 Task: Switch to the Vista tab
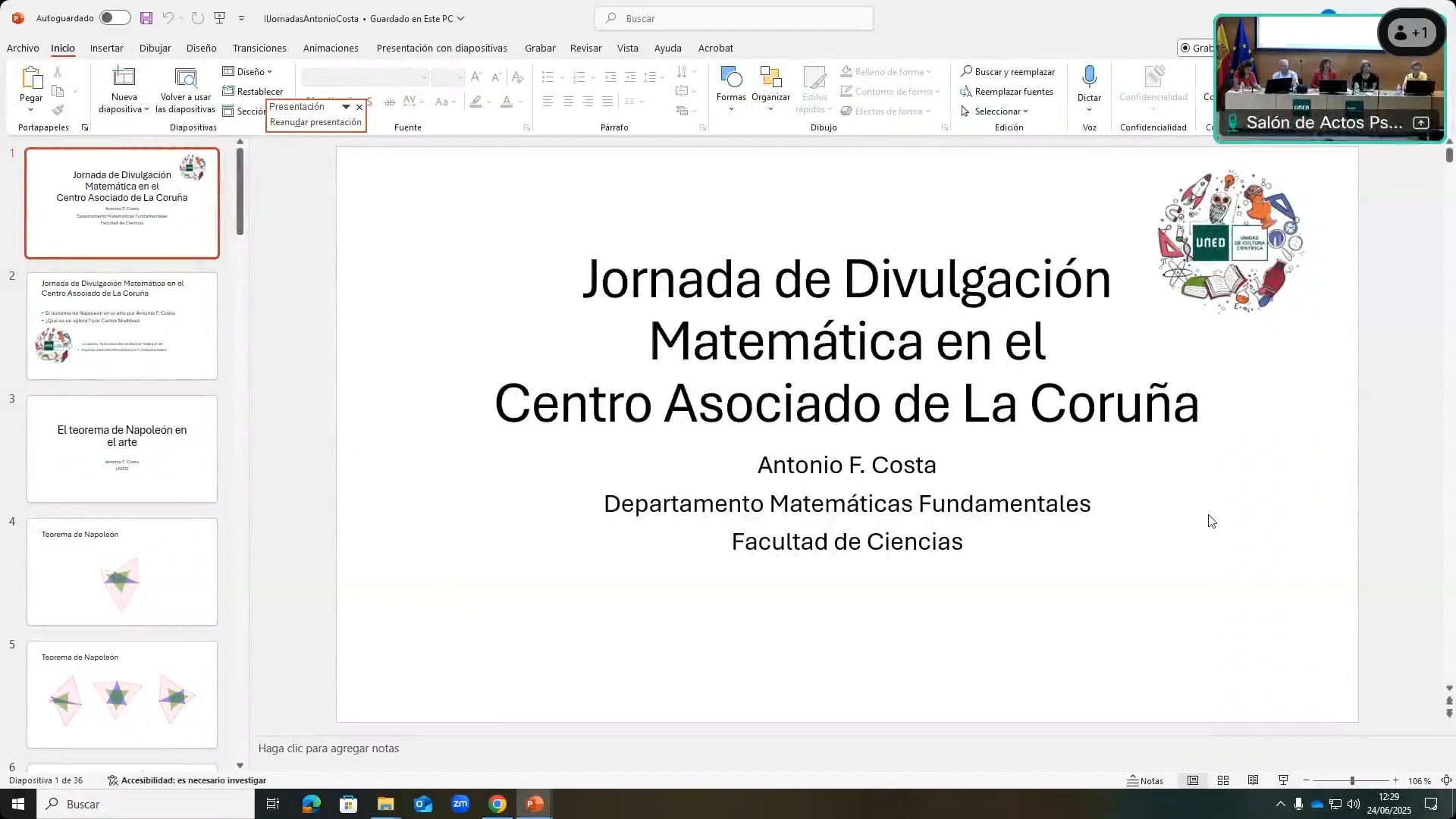pyautogui.click(x=627, y=48)
